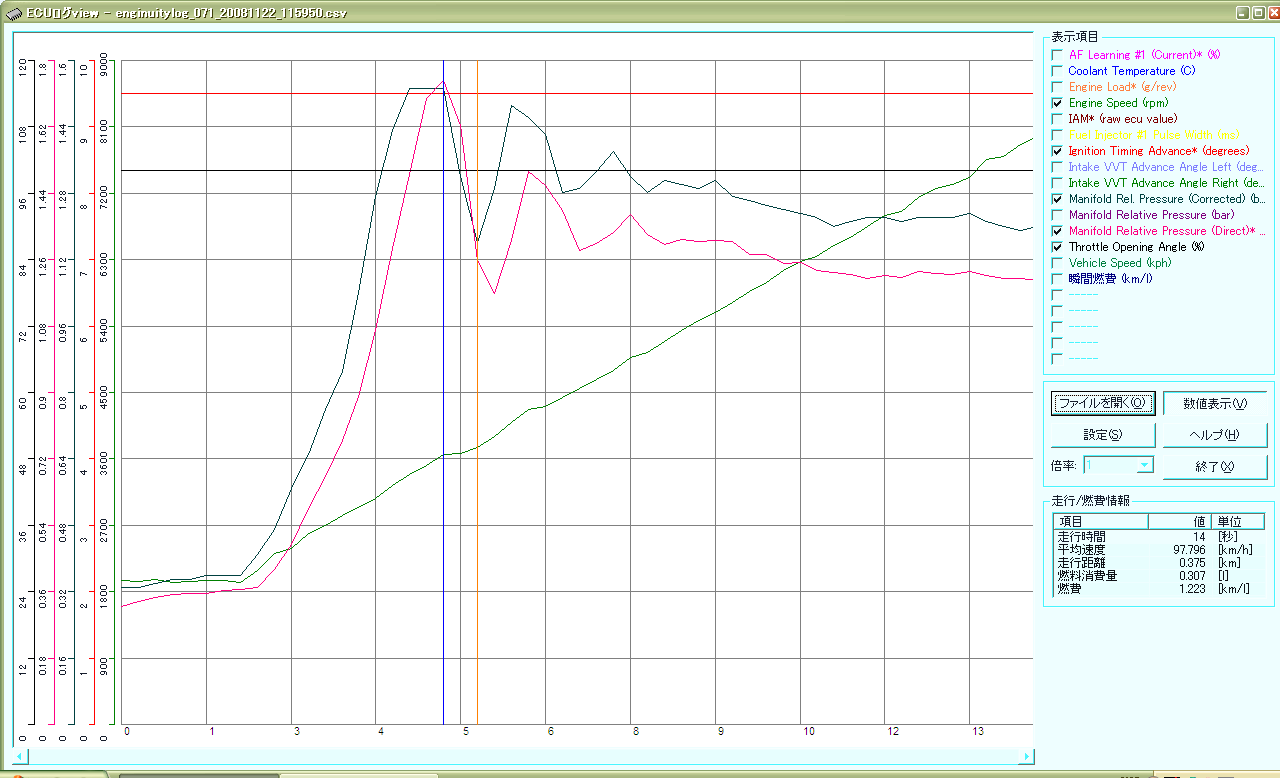This screenshot has height=778, width=1280.
Task: Maximize the ECU log view window
Action: 1256,14
